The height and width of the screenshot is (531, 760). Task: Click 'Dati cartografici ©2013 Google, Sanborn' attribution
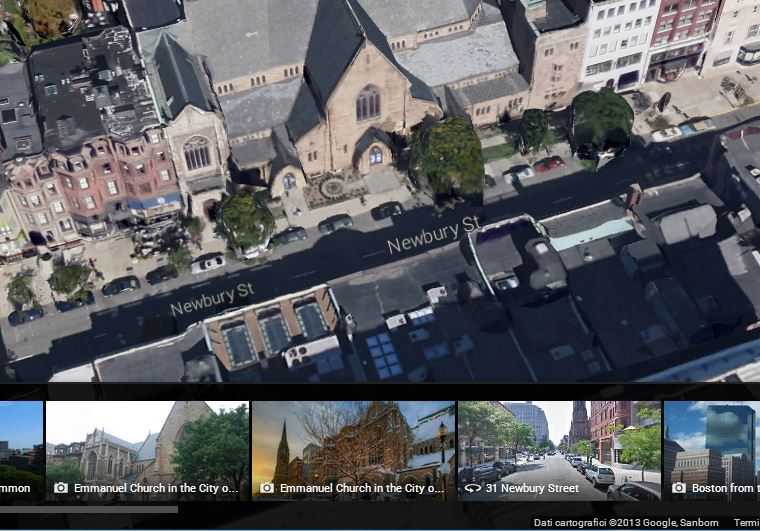coord(626,523)
